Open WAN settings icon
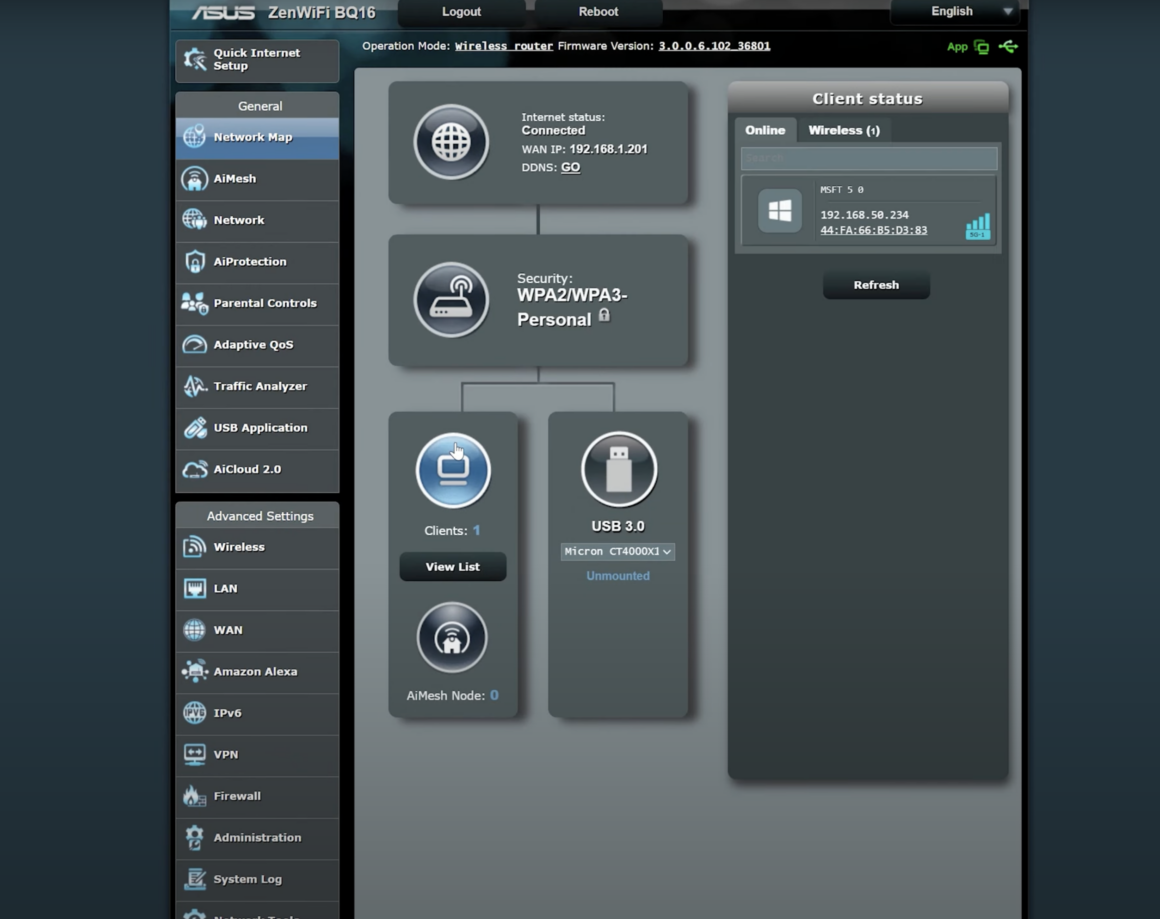 click(x=195, y=630)
